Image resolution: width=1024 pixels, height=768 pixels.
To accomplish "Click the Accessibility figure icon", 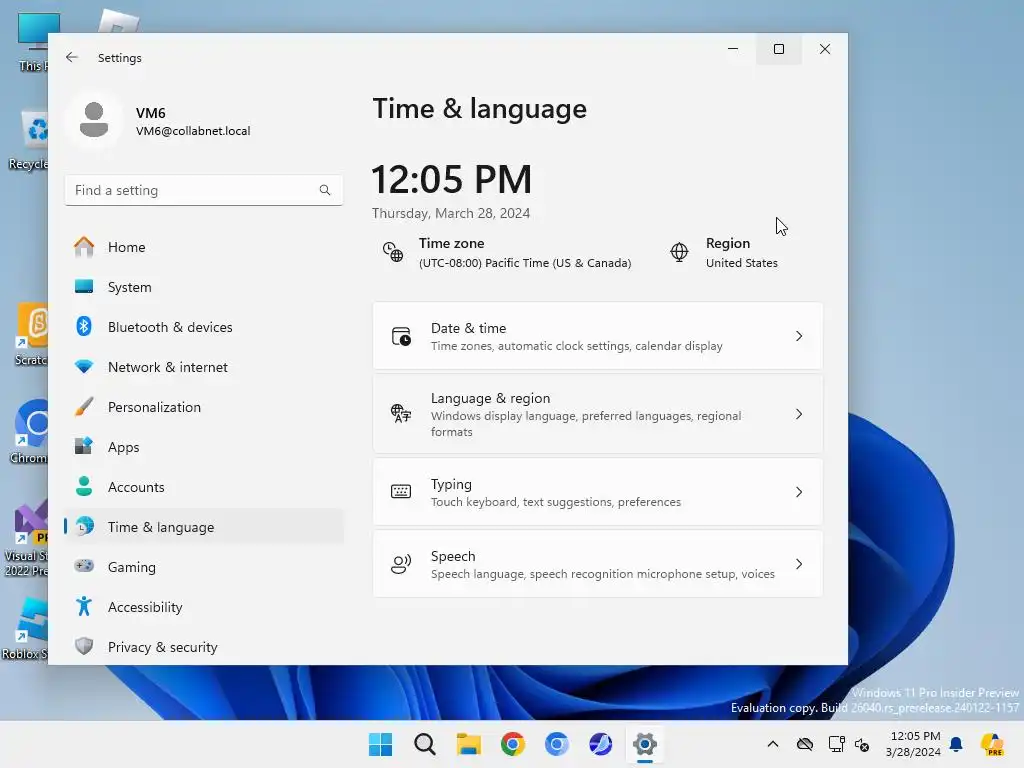I will (84, 606).
